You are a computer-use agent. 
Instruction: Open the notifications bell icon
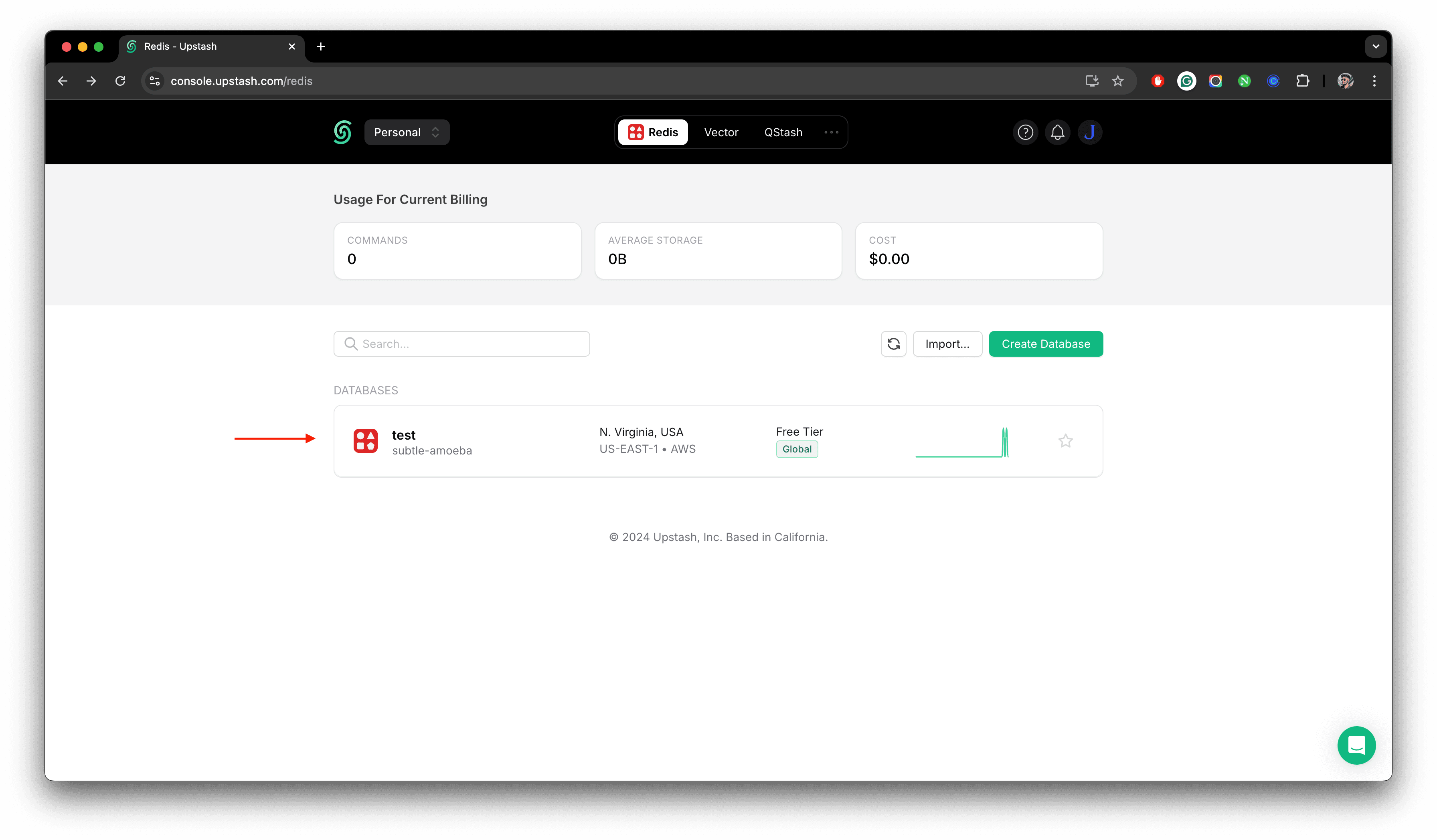[x=1057, y=132]
